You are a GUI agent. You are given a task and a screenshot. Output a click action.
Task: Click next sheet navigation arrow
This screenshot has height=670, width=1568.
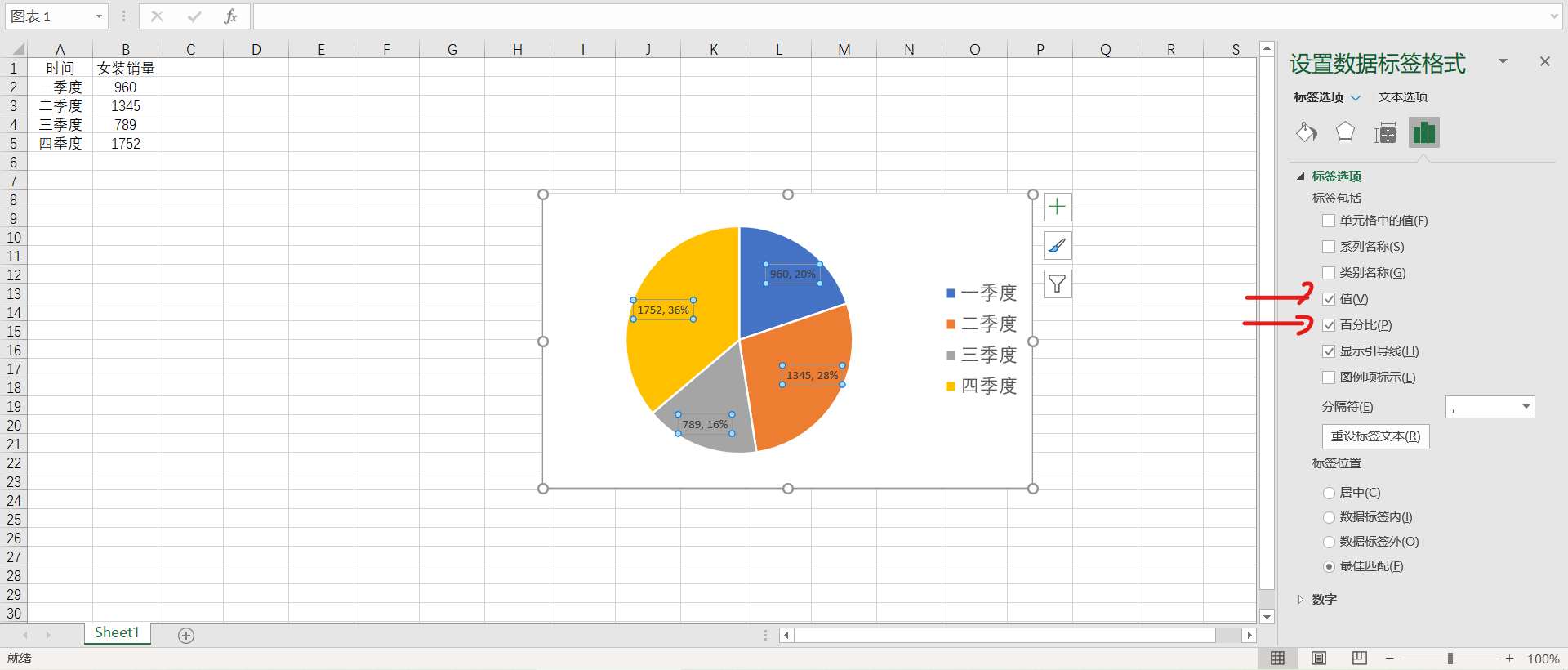point(48,635)
